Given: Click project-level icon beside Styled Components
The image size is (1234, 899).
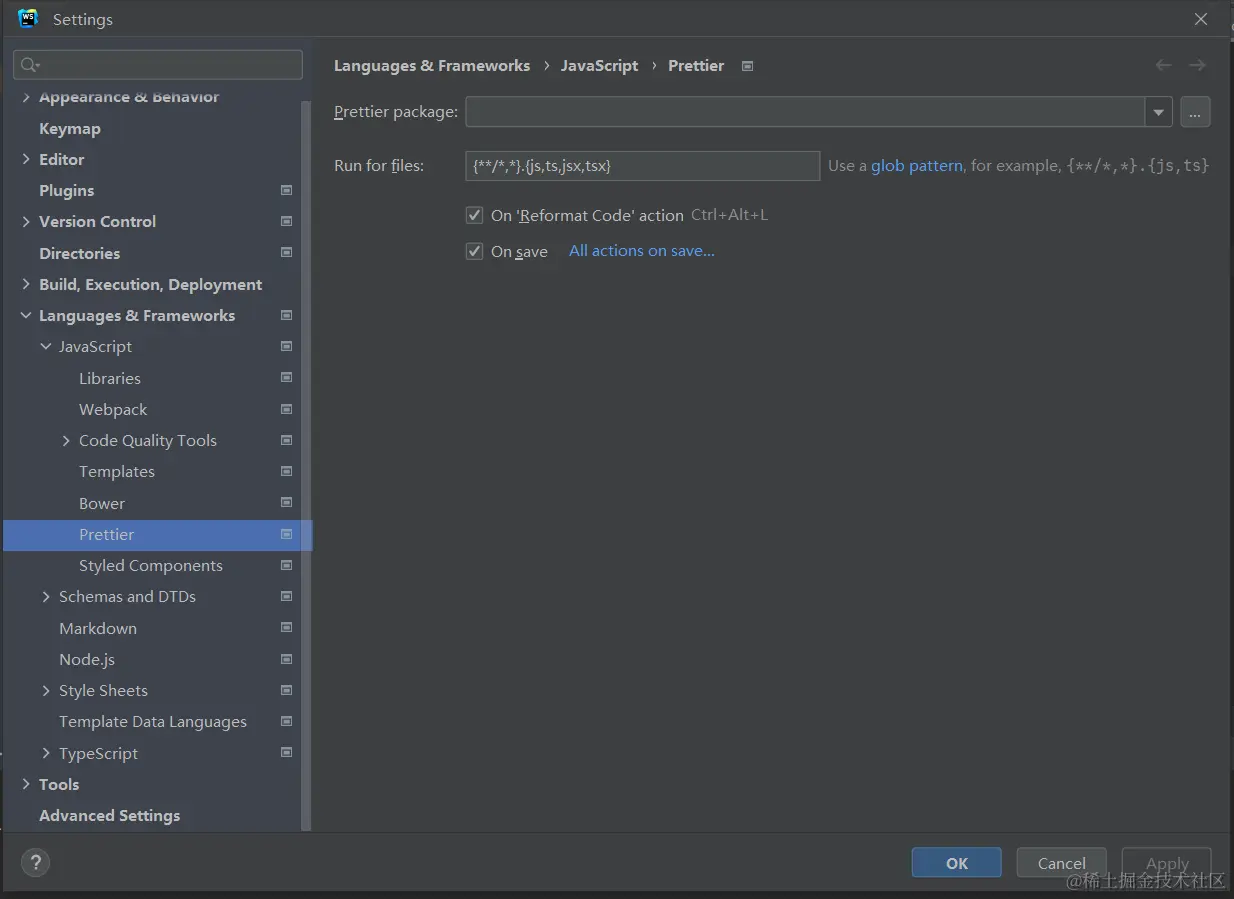Looking at the screenshot, I should (x=287, y=565).
